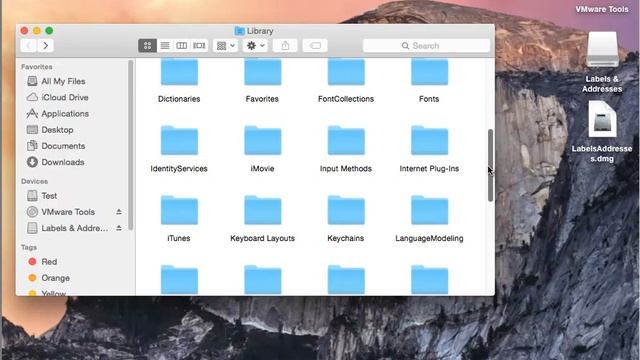
Task: Switch to Cover Flow view
Action: point(199,46)
